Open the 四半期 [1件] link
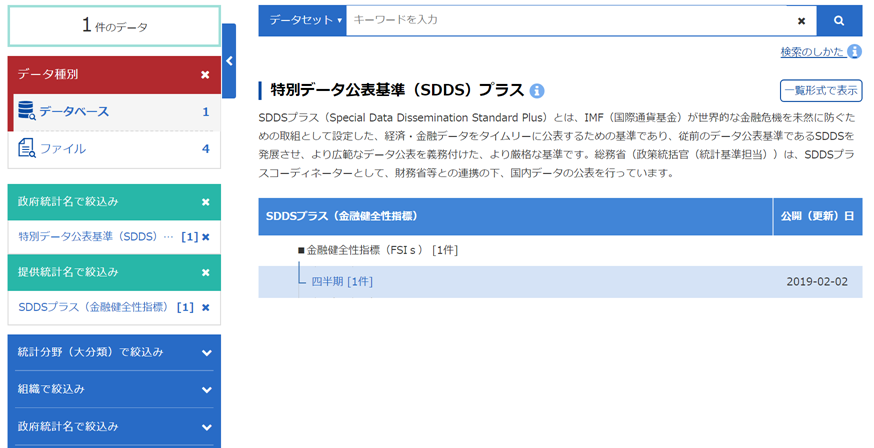The width and height of the screenshot is (874, 448). [x=342, y=282]
